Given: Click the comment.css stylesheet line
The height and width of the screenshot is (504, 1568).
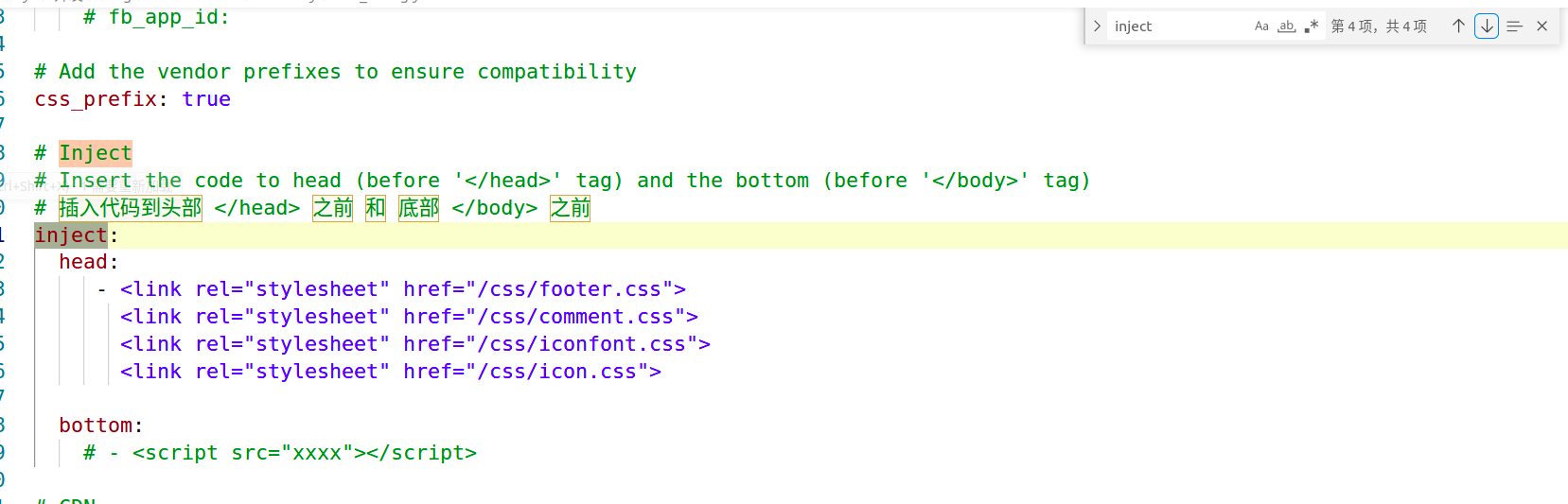Looking at the screenshot, I should point(409,317).
